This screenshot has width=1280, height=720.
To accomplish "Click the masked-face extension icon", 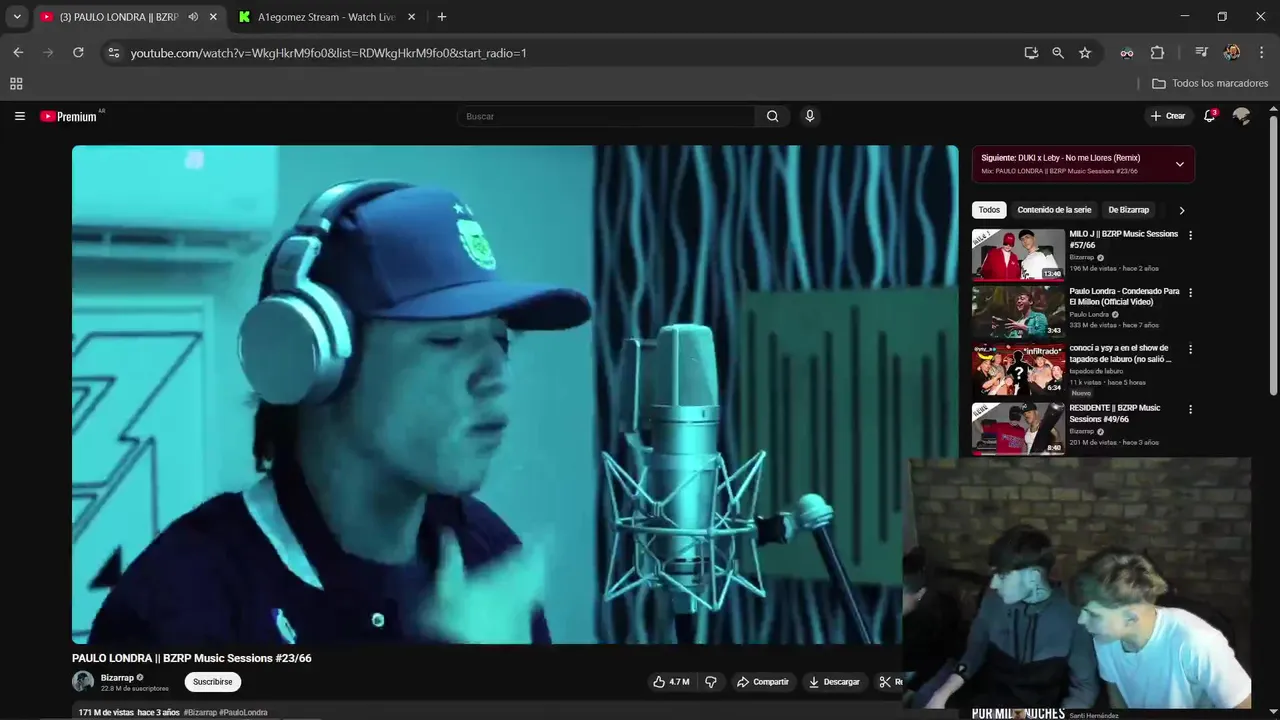I will (1127, 53).
